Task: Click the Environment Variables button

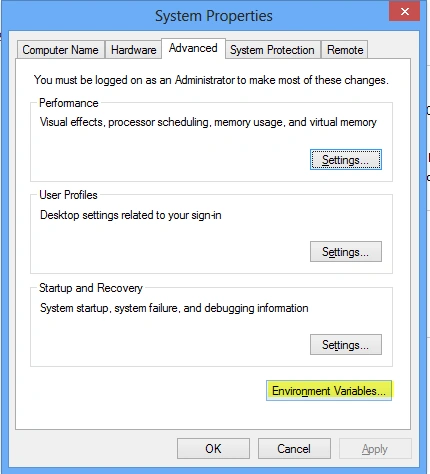Action: coord(329,390)
